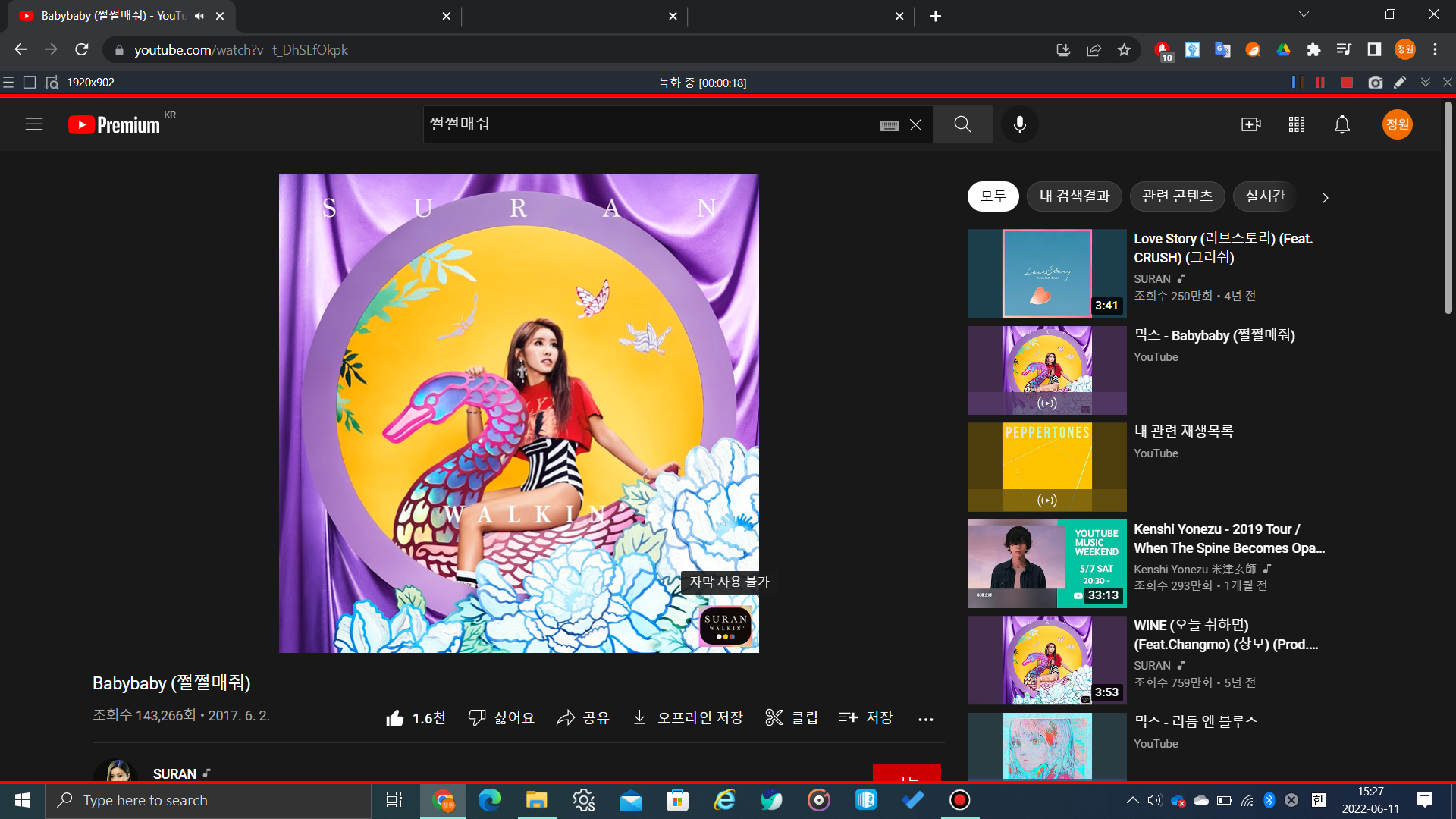Viewport: 1456px width, 819px height.
Task: Open the YouTube apps grid
Action: coord(1296,124)
